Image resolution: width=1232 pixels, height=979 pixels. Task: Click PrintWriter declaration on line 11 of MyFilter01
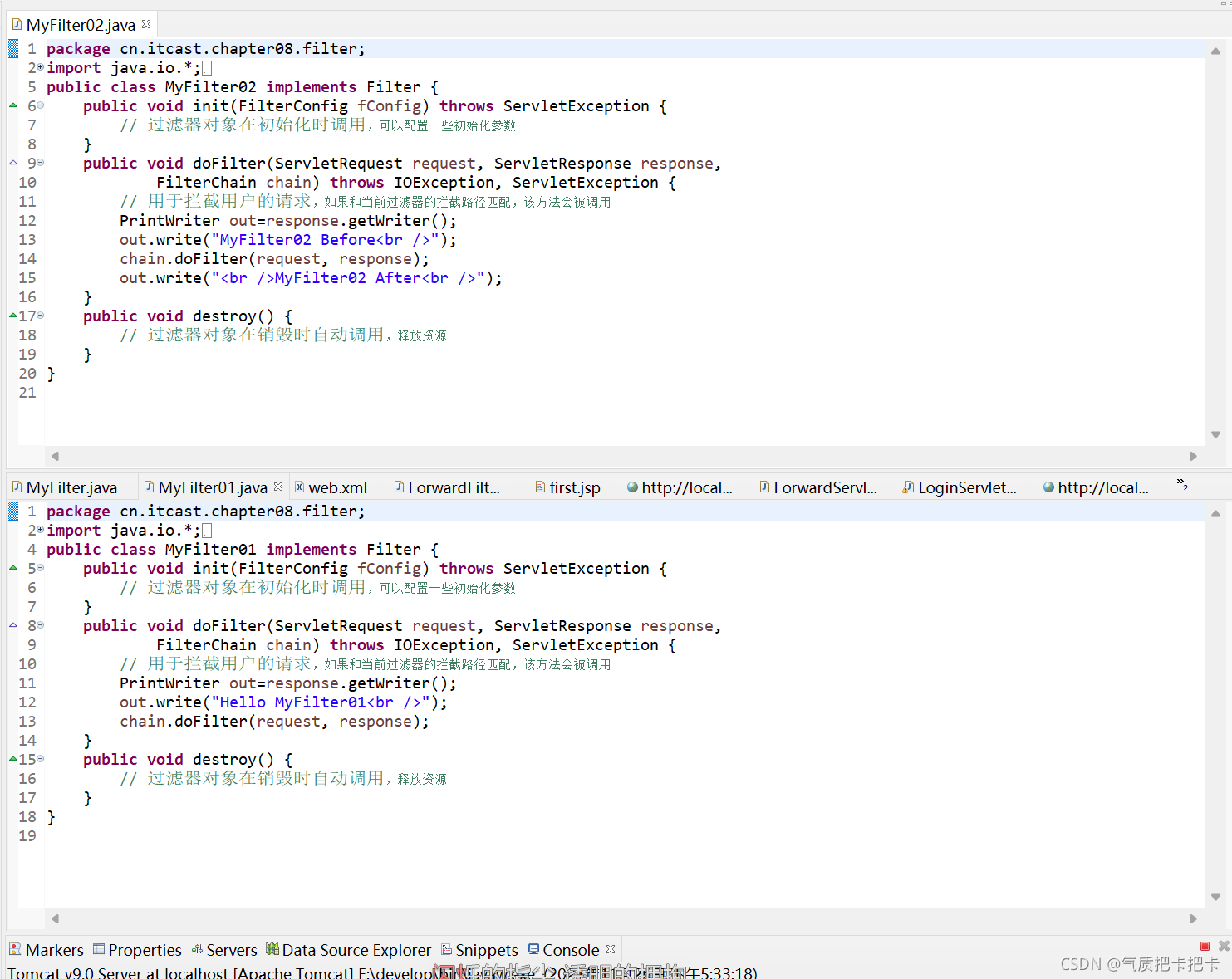tap(288, 683)
